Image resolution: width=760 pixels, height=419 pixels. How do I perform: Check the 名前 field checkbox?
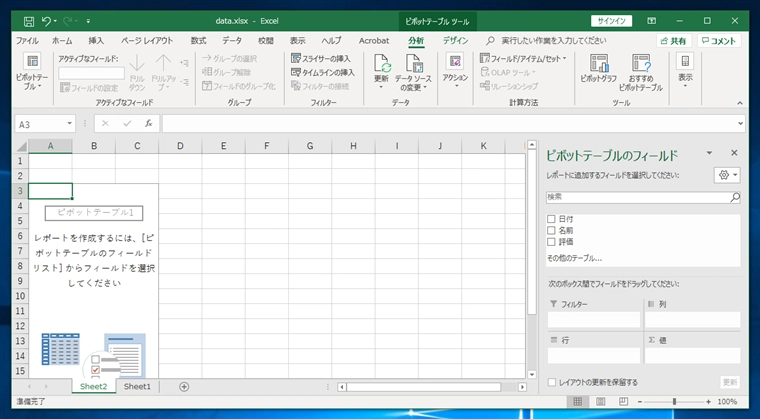click(x=552, y=230)
